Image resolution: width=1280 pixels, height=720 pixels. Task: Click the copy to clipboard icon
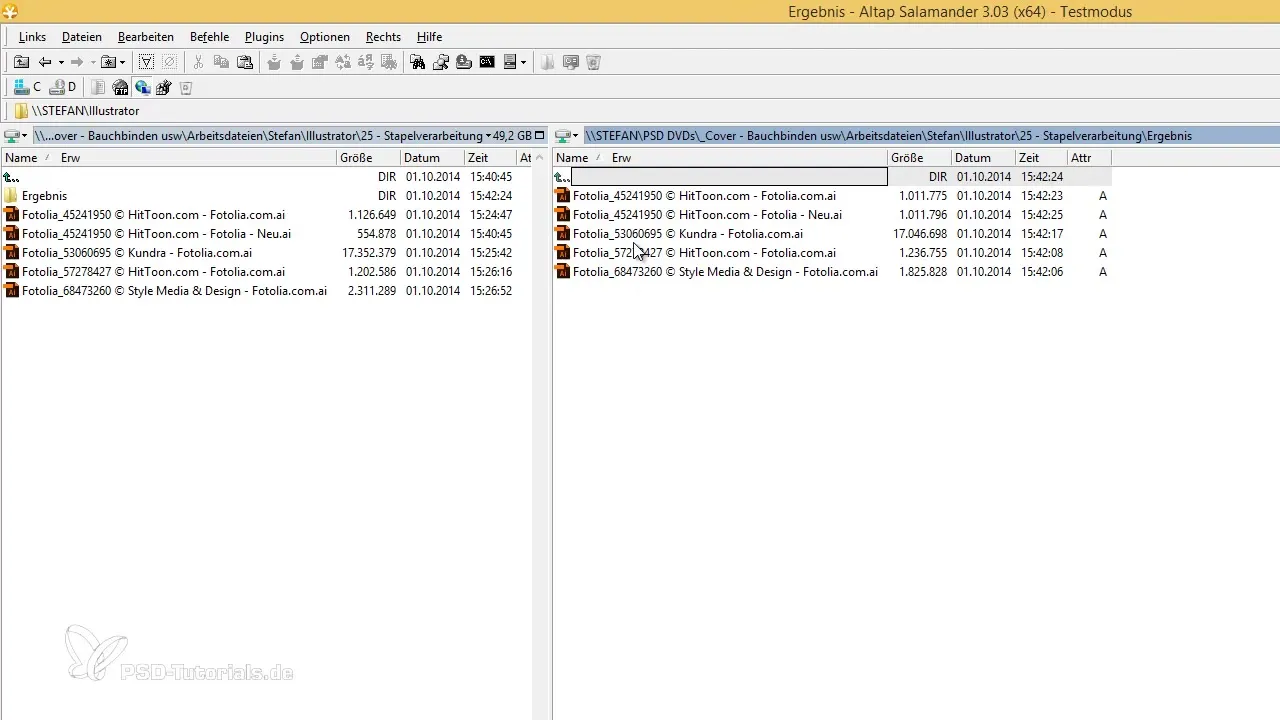coord(221,62)
